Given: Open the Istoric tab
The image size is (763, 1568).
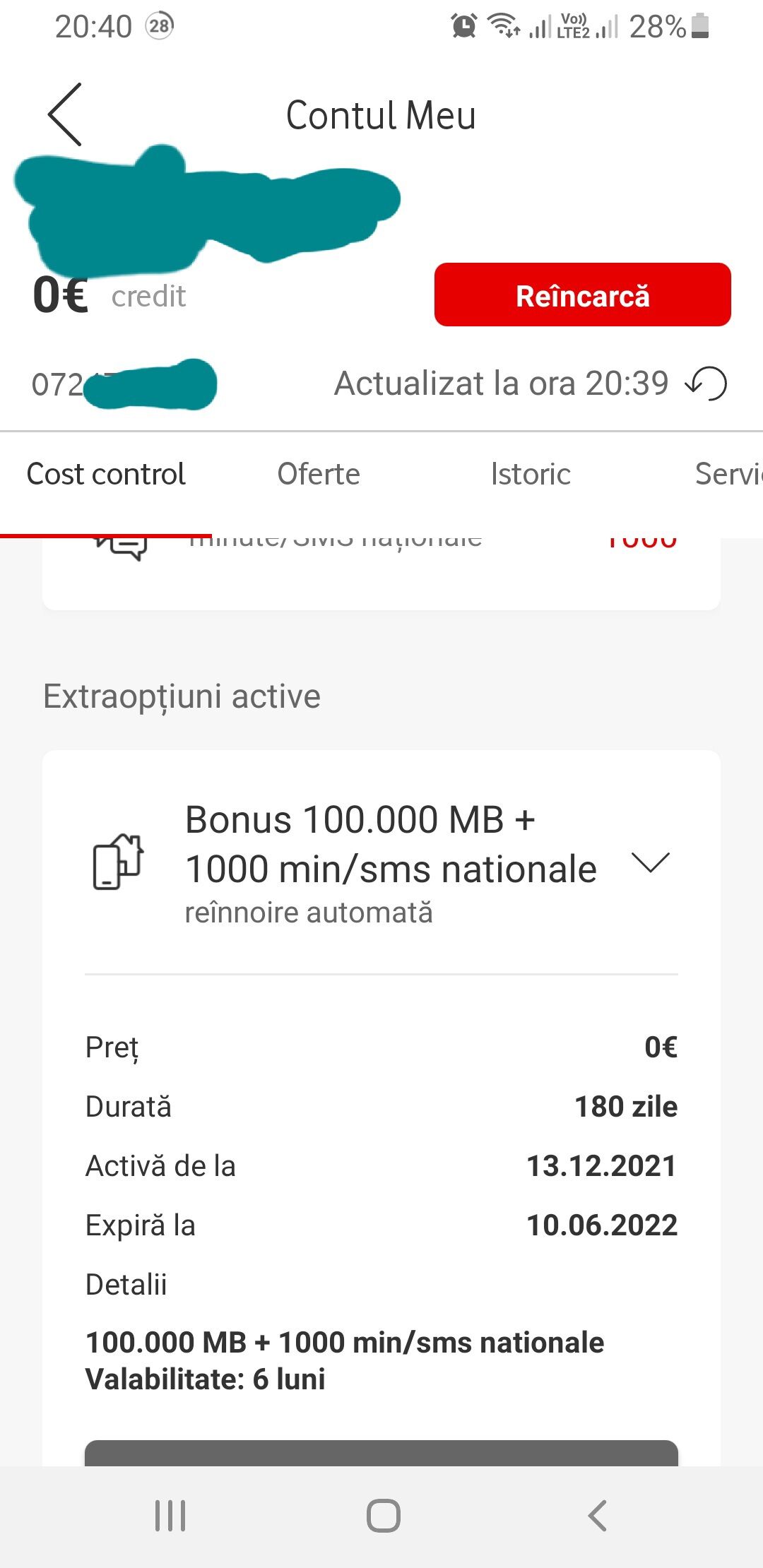Looking at the screenshot, I should coord(531,474).
